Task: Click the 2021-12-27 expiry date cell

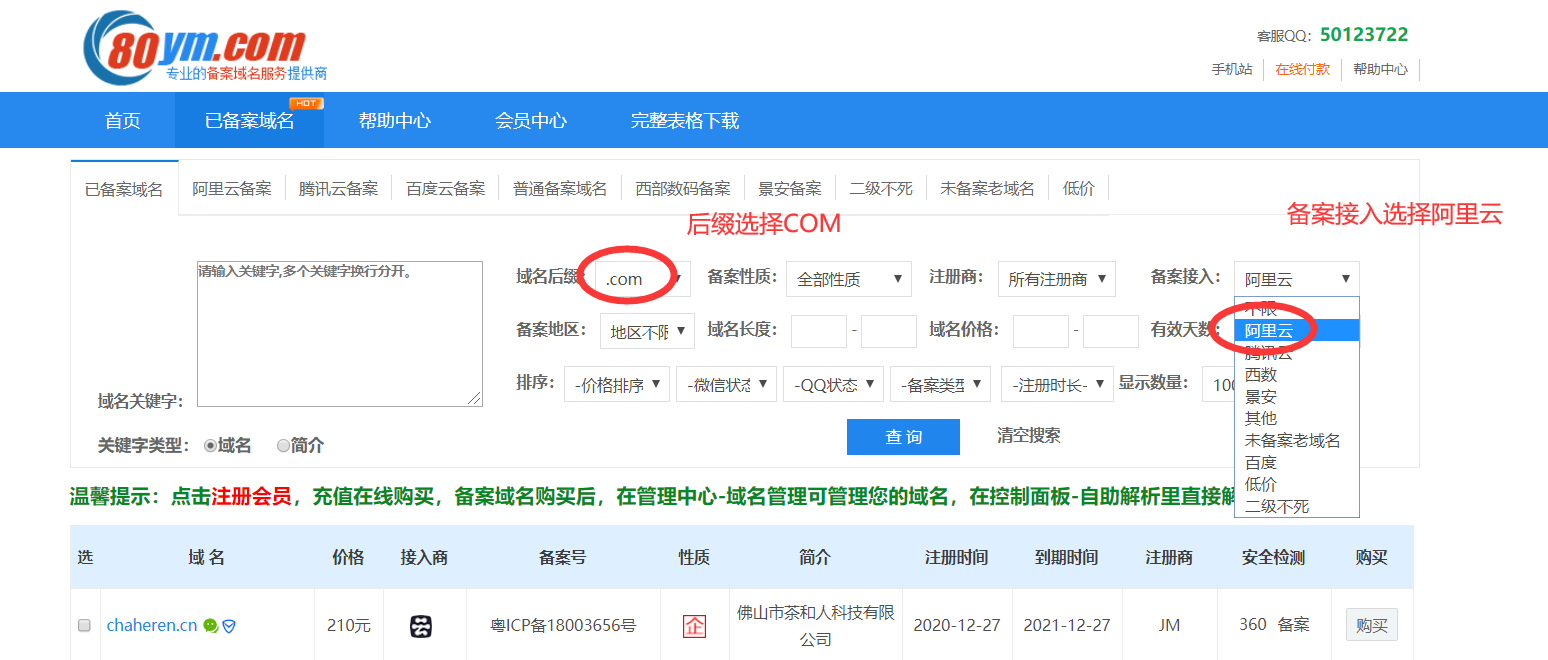Action: [x=1067, y=625]
